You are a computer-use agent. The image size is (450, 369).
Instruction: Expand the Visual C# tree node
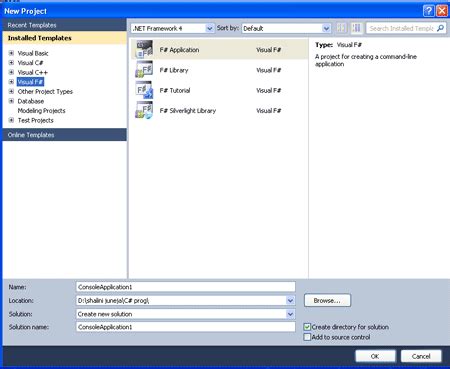pos(11,63)
